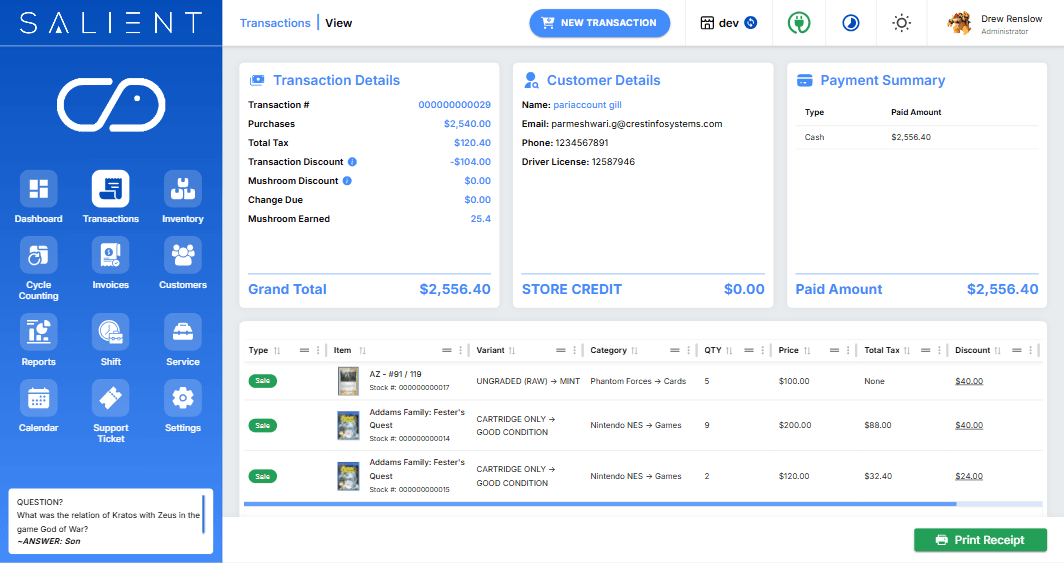
Task: Click the Item column filter lines icon
Action: [x=446, y=351]
